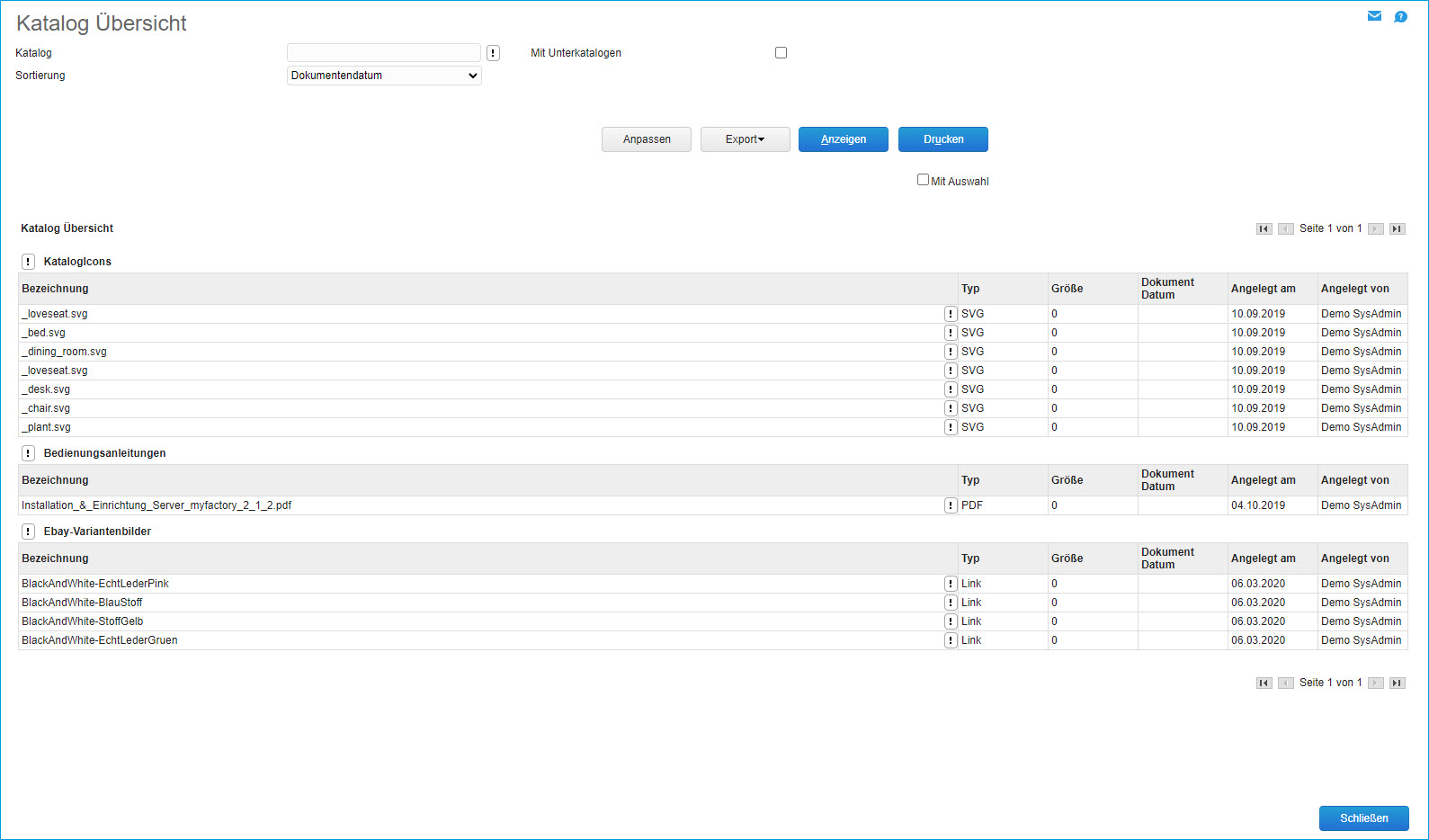Toggle the Mit Auswahl checkbox

923,180
